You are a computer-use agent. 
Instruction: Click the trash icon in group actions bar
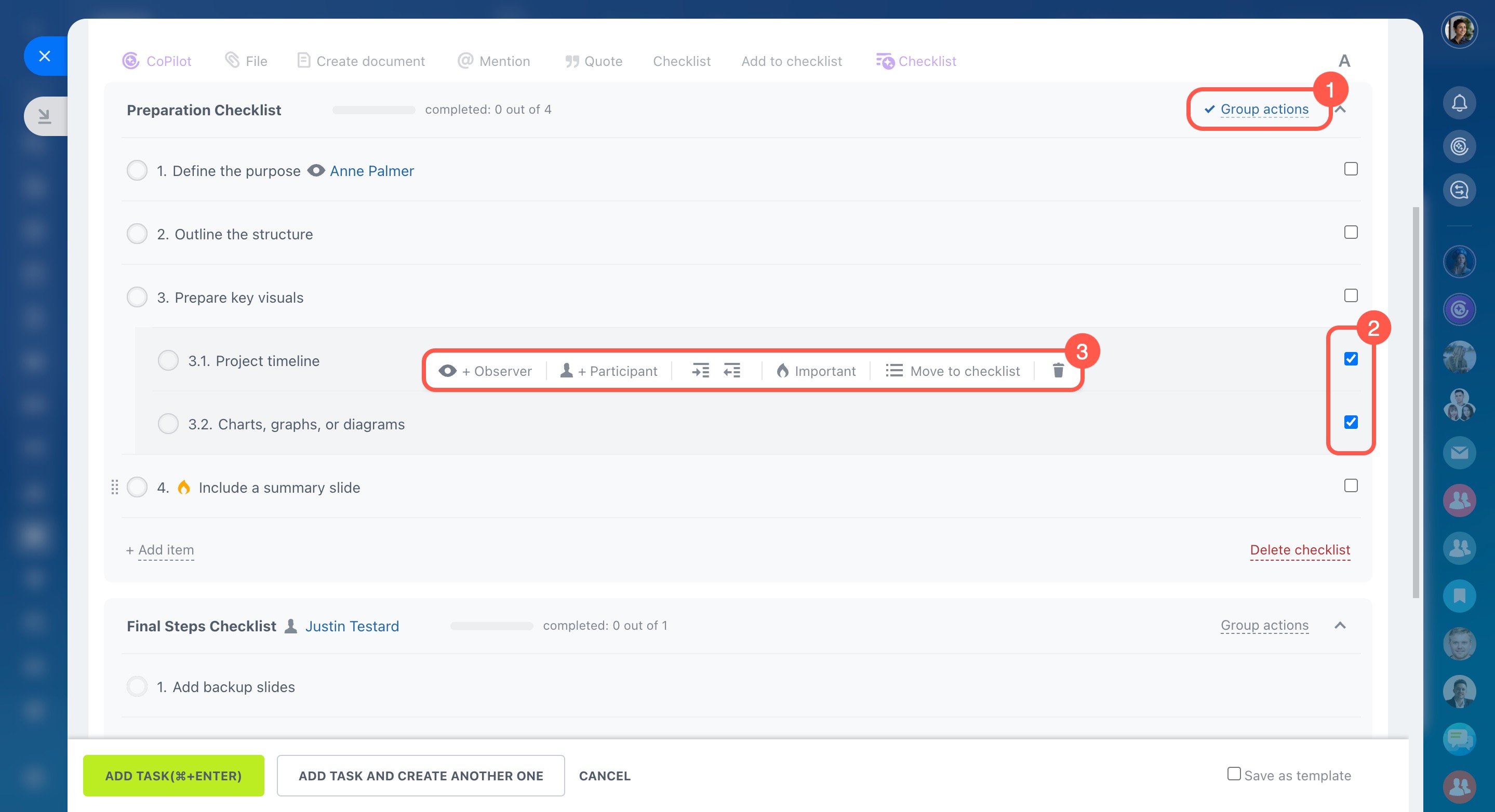1058,371
